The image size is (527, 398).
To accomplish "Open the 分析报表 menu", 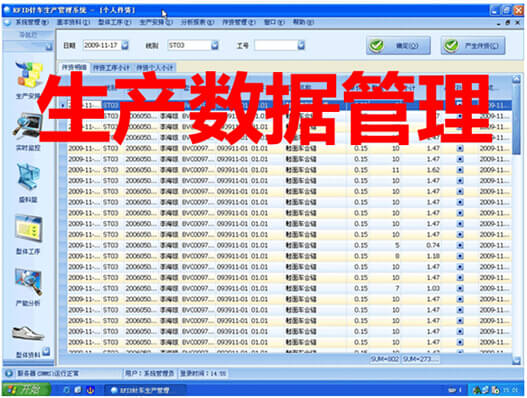I will click(x=197, y=23).
